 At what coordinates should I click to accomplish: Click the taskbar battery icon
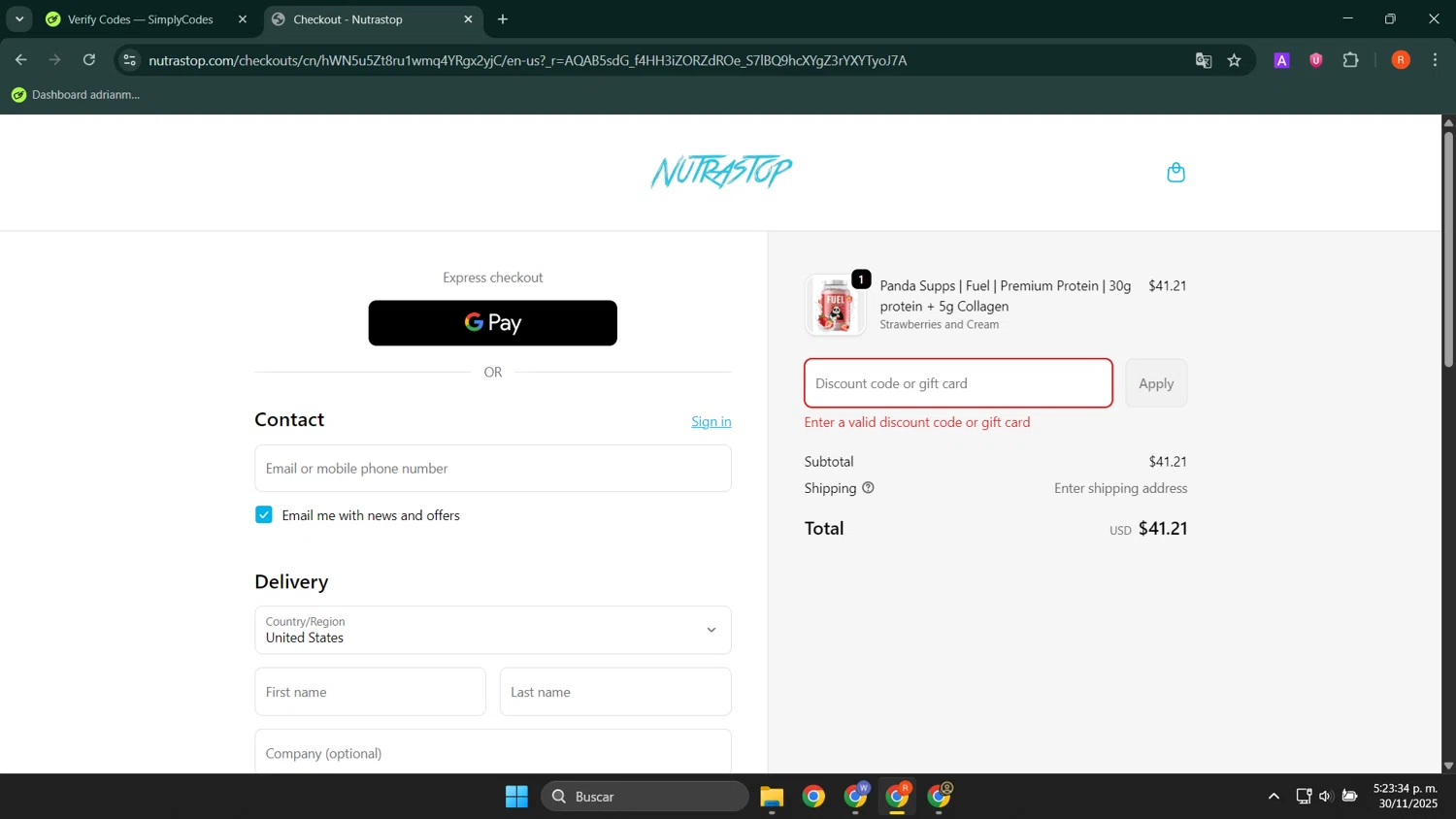point(1349,797)
